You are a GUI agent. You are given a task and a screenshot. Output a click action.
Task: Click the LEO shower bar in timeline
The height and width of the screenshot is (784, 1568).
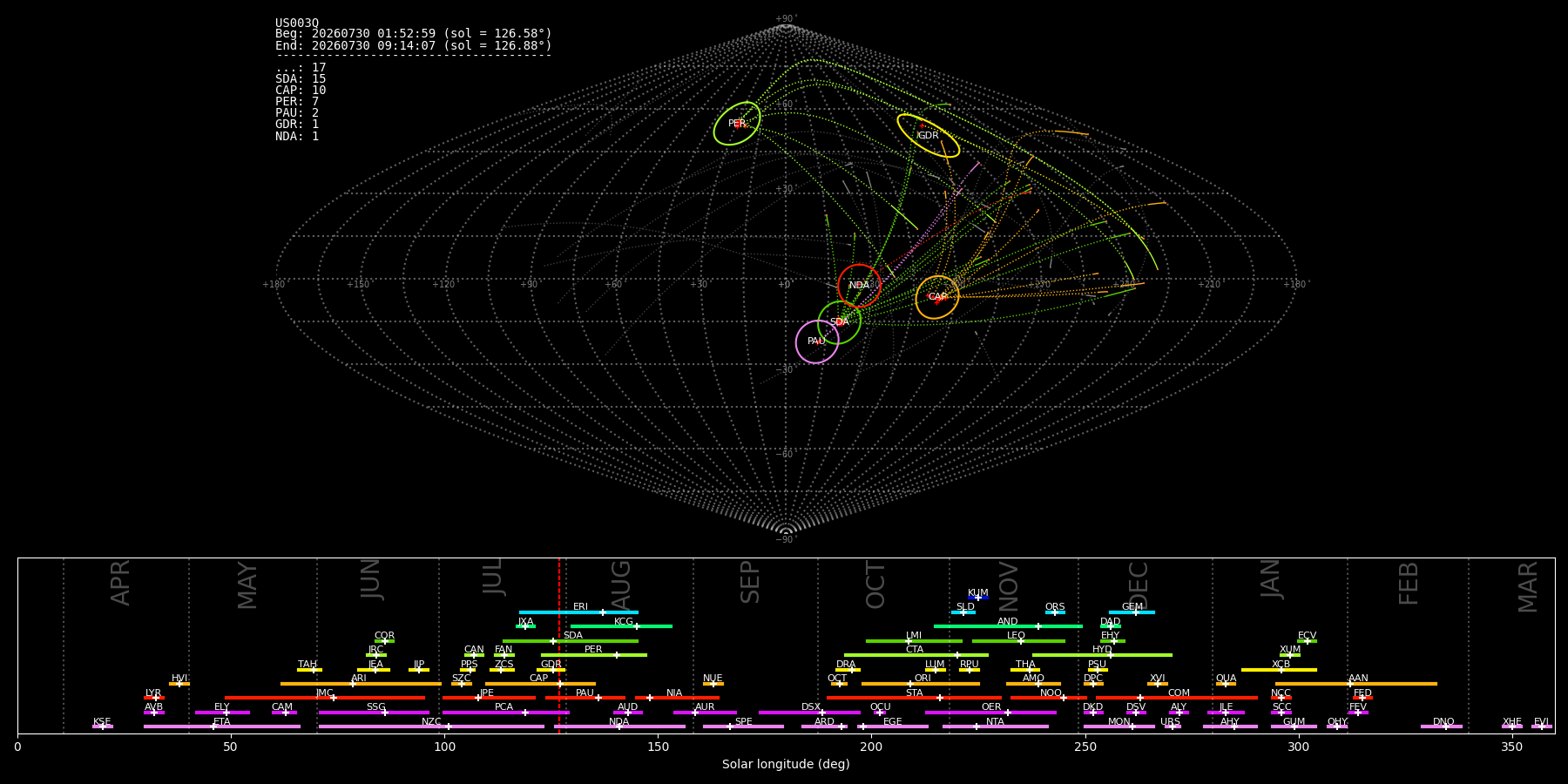pyautogui.click(x=1018, y=641)
